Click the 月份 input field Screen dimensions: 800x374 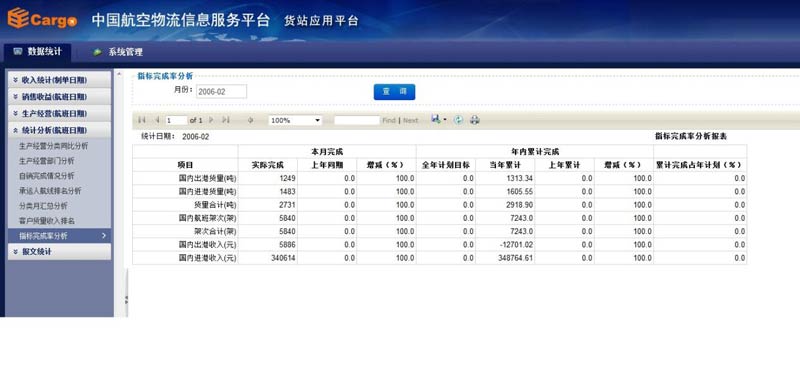(221, 91)
